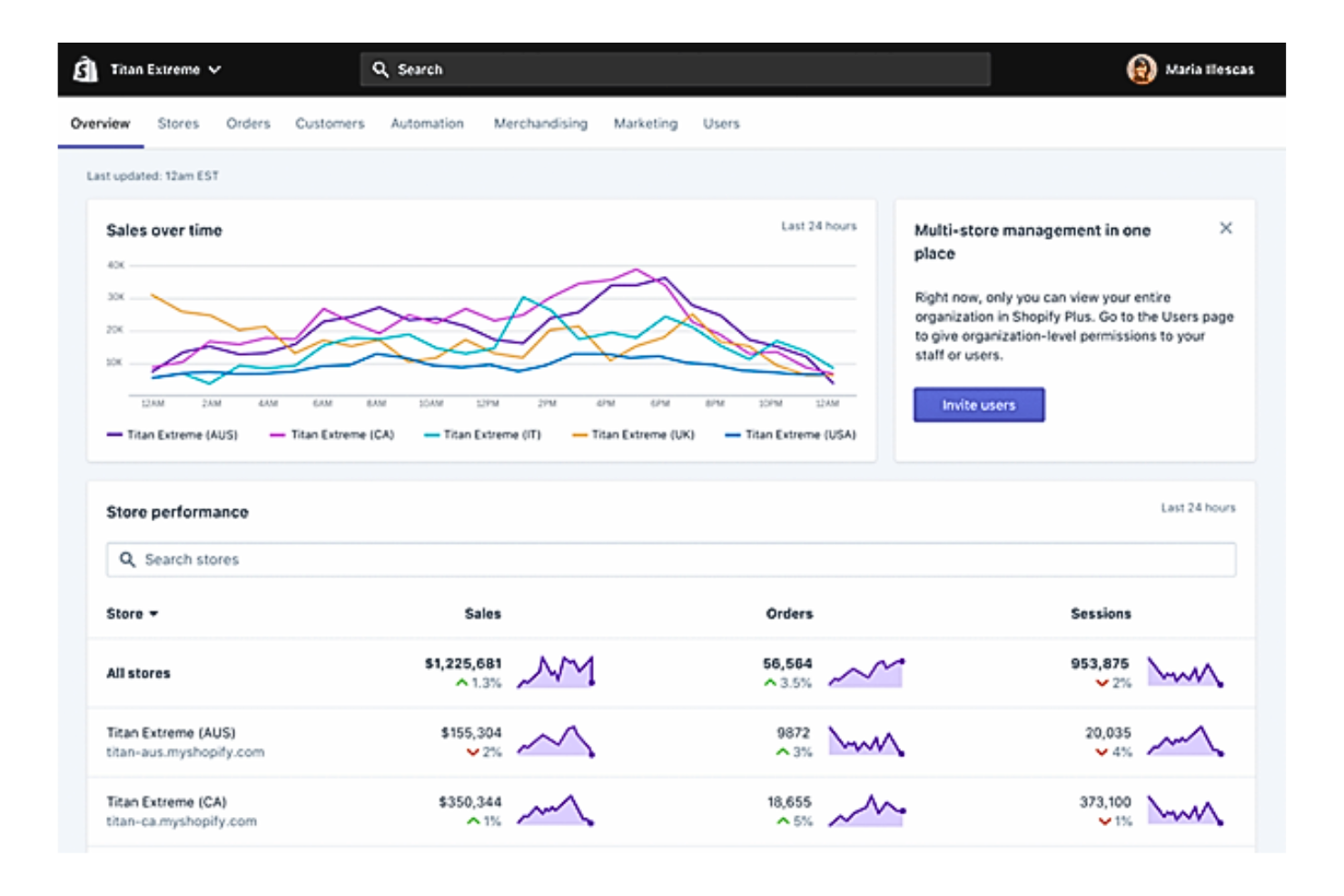This screenshot has height=896, width=1344.
Task: Click the Invite users button
Action: click(x=979, y=406)
